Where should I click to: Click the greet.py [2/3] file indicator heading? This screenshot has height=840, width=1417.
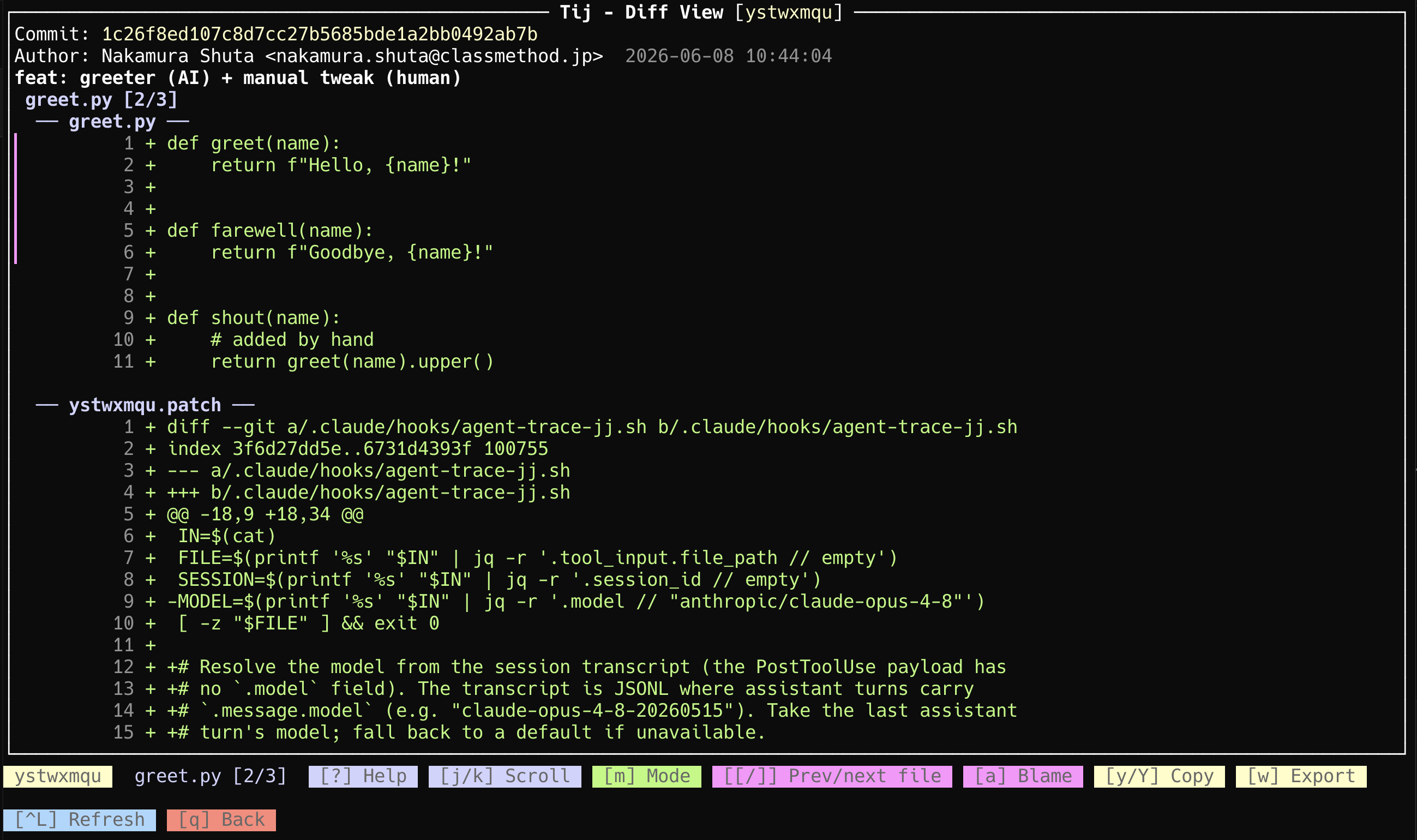coord(101,100)
